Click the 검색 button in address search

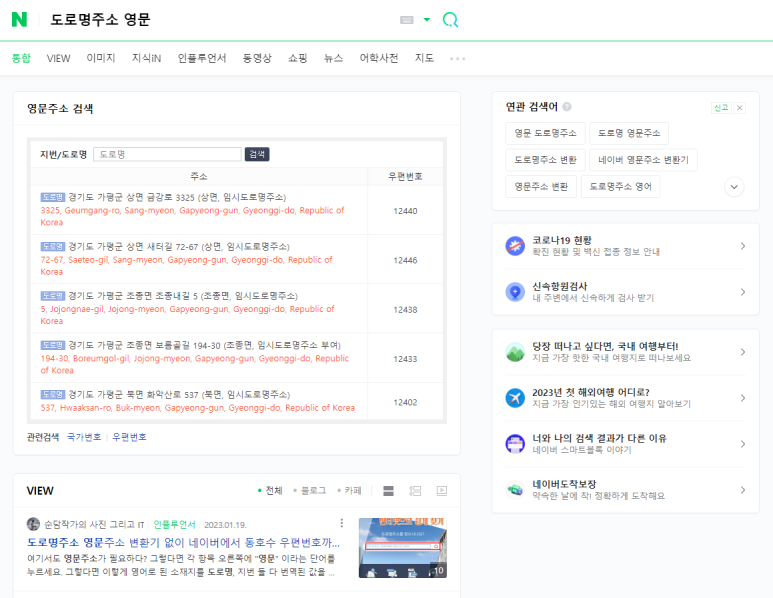(257, 154)
